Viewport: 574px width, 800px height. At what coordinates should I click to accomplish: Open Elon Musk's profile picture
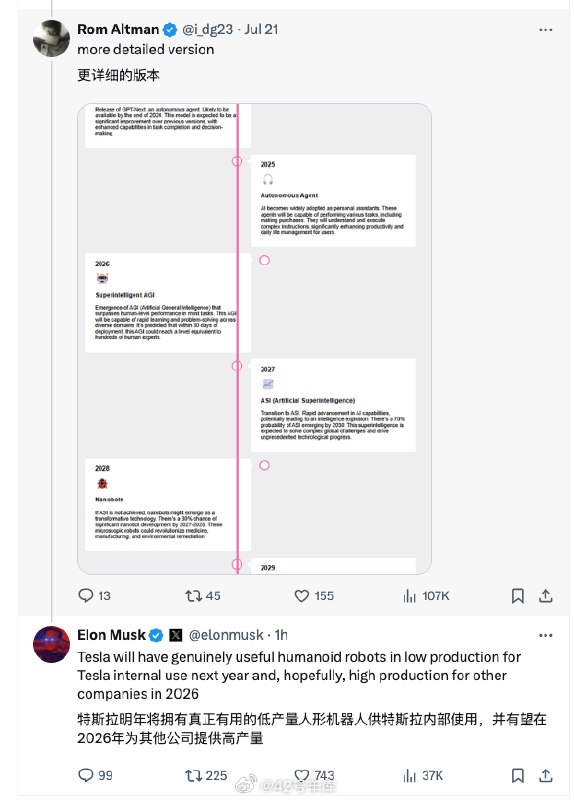(x=51, y=644)
